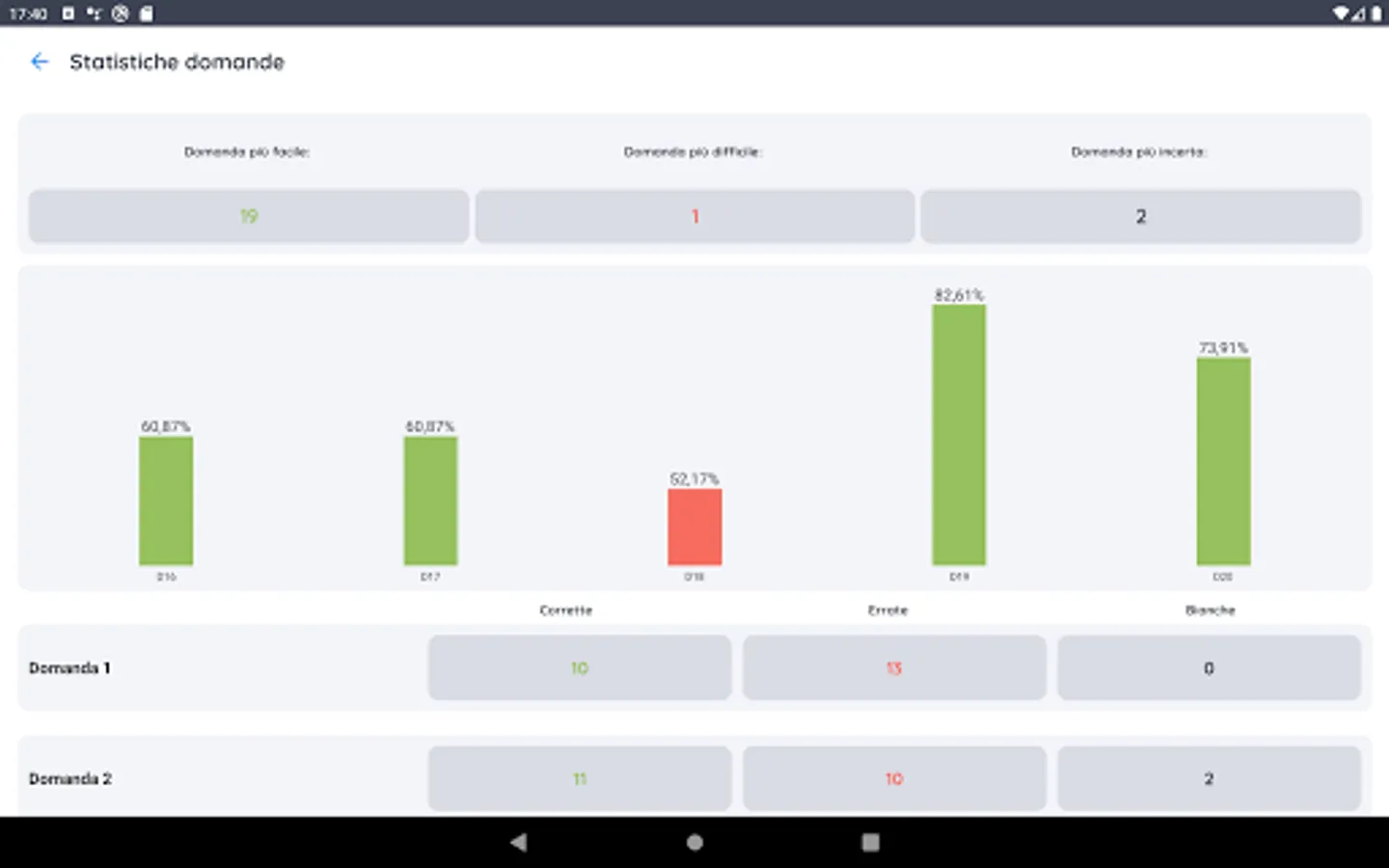The width and height of the screenshot is (1389, 868).
Task: Click the 'Statistiche domande' page title
Action: tap(177, 62)
